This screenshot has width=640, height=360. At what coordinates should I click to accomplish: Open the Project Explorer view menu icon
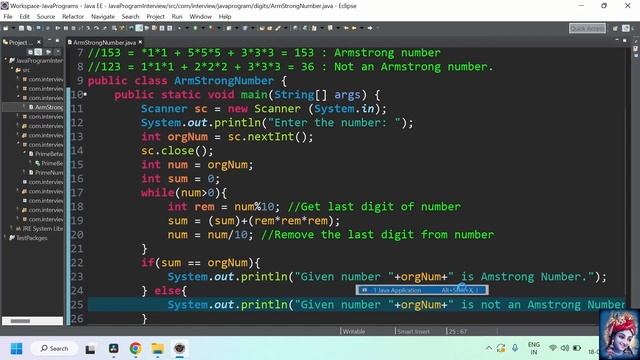point(58,52)
